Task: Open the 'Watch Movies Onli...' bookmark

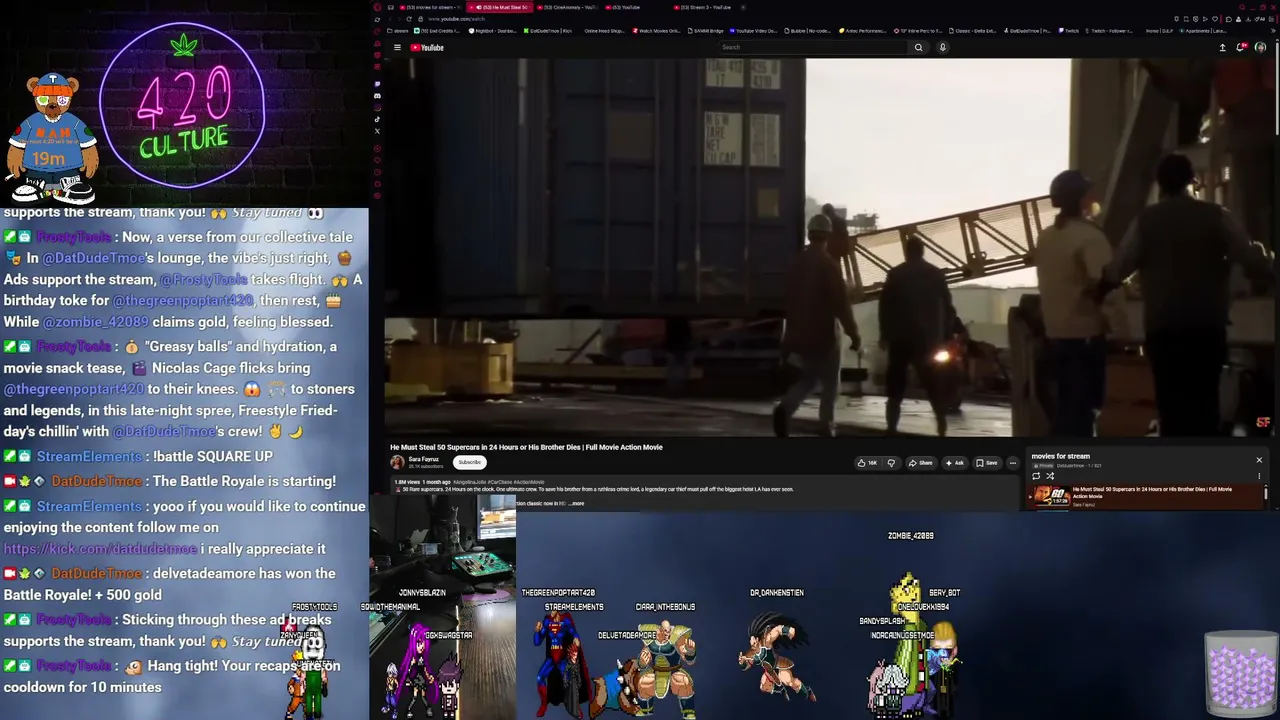Action: (x=658, y=31)
